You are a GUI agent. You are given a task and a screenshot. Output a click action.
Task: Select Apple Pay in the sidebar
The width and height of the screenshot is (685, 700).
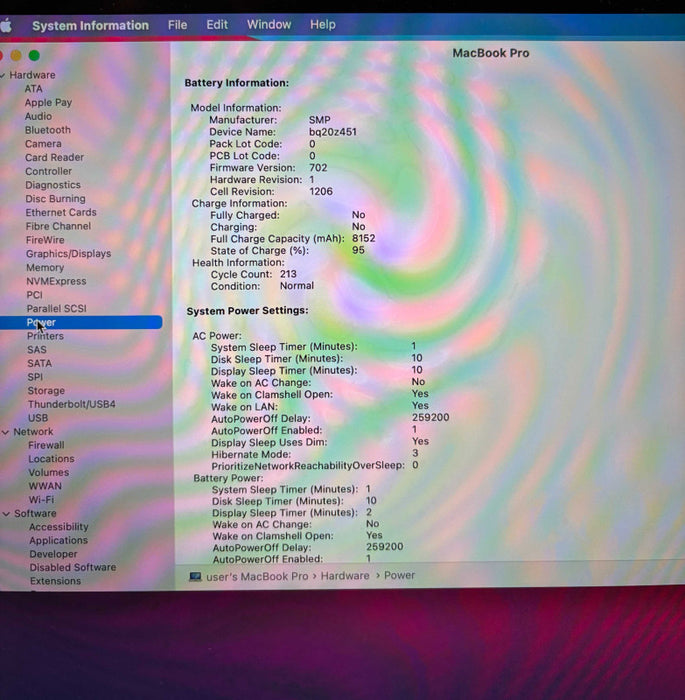point(48,103)
